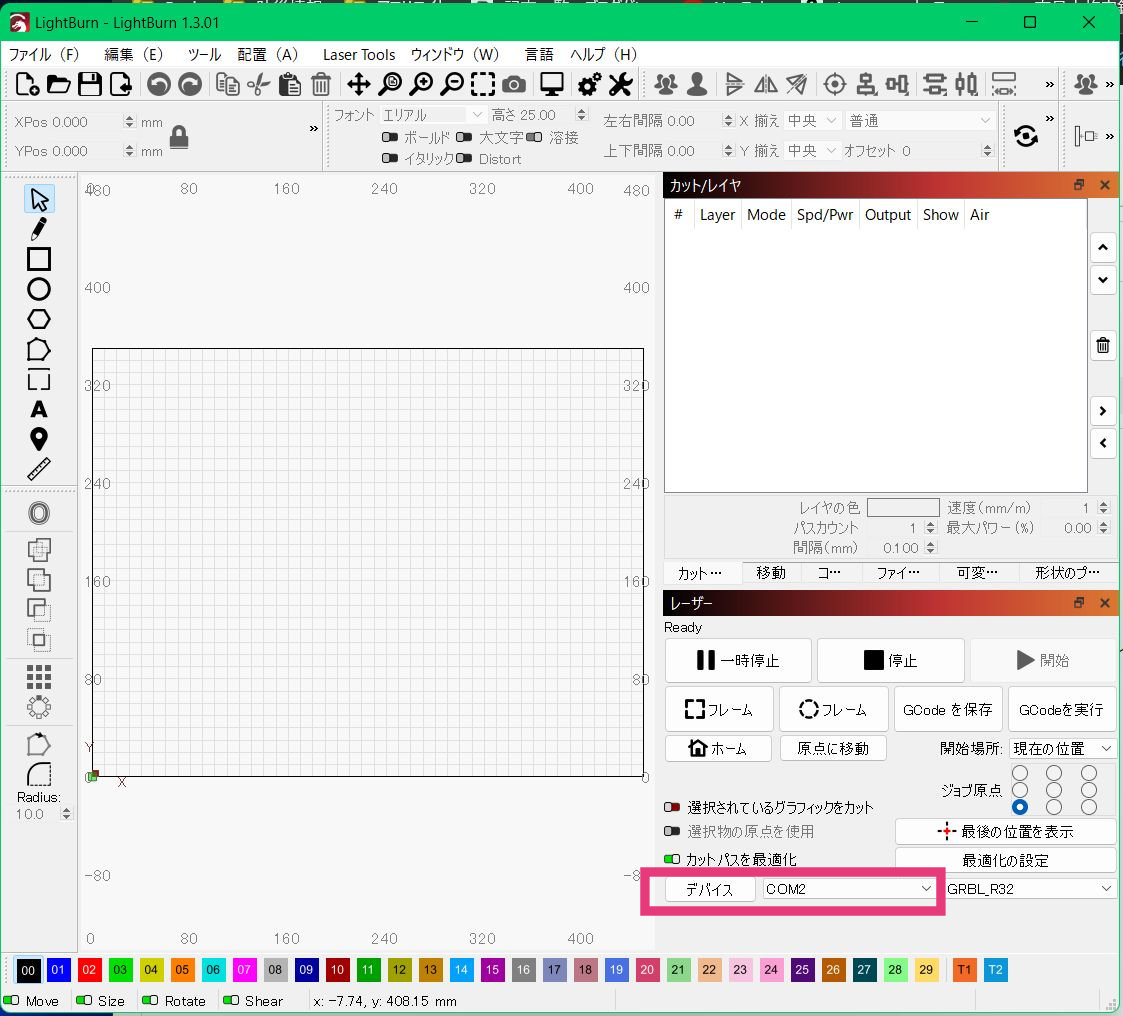The image size is (1123, 1016).
Task: Toggle 選択されているグラフィックをカット switch
Action: pyautogui.click(x=672, y=807)
